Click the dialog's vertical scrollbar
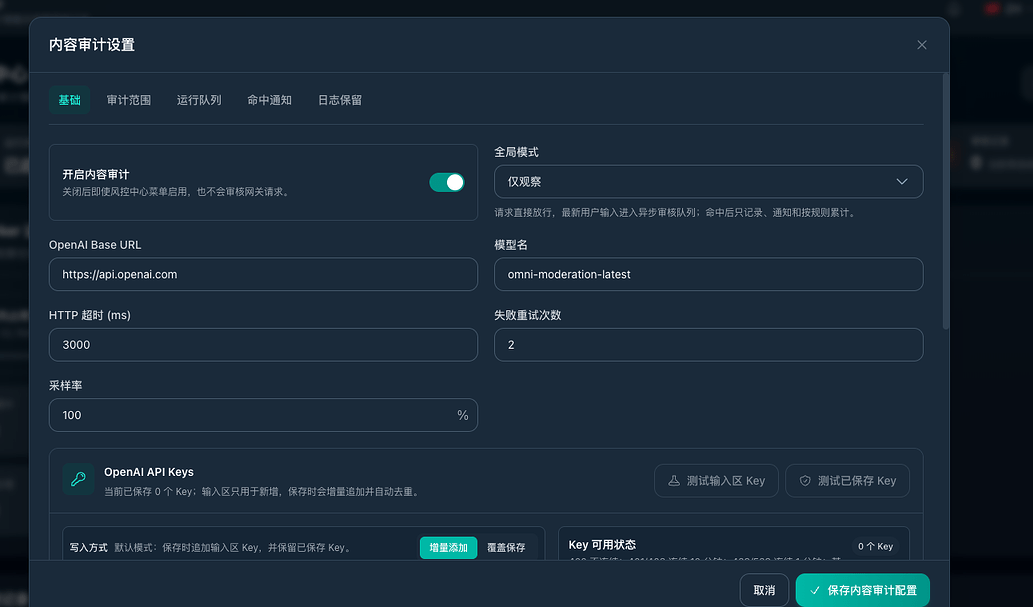Screen dimensions: 1033x607 (x=945, y=201)
